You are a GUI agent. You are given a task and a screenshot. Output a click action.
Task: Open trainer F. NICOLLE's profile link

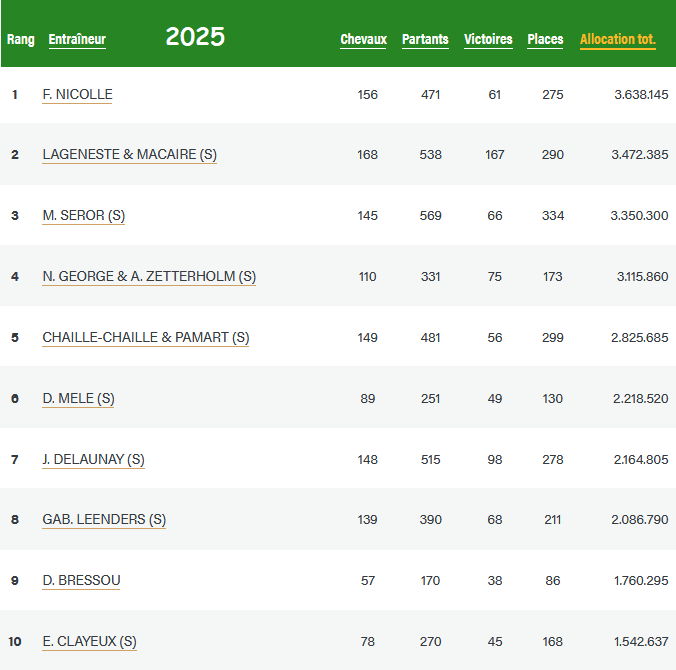pyautogui.click(x=77, y=94)
